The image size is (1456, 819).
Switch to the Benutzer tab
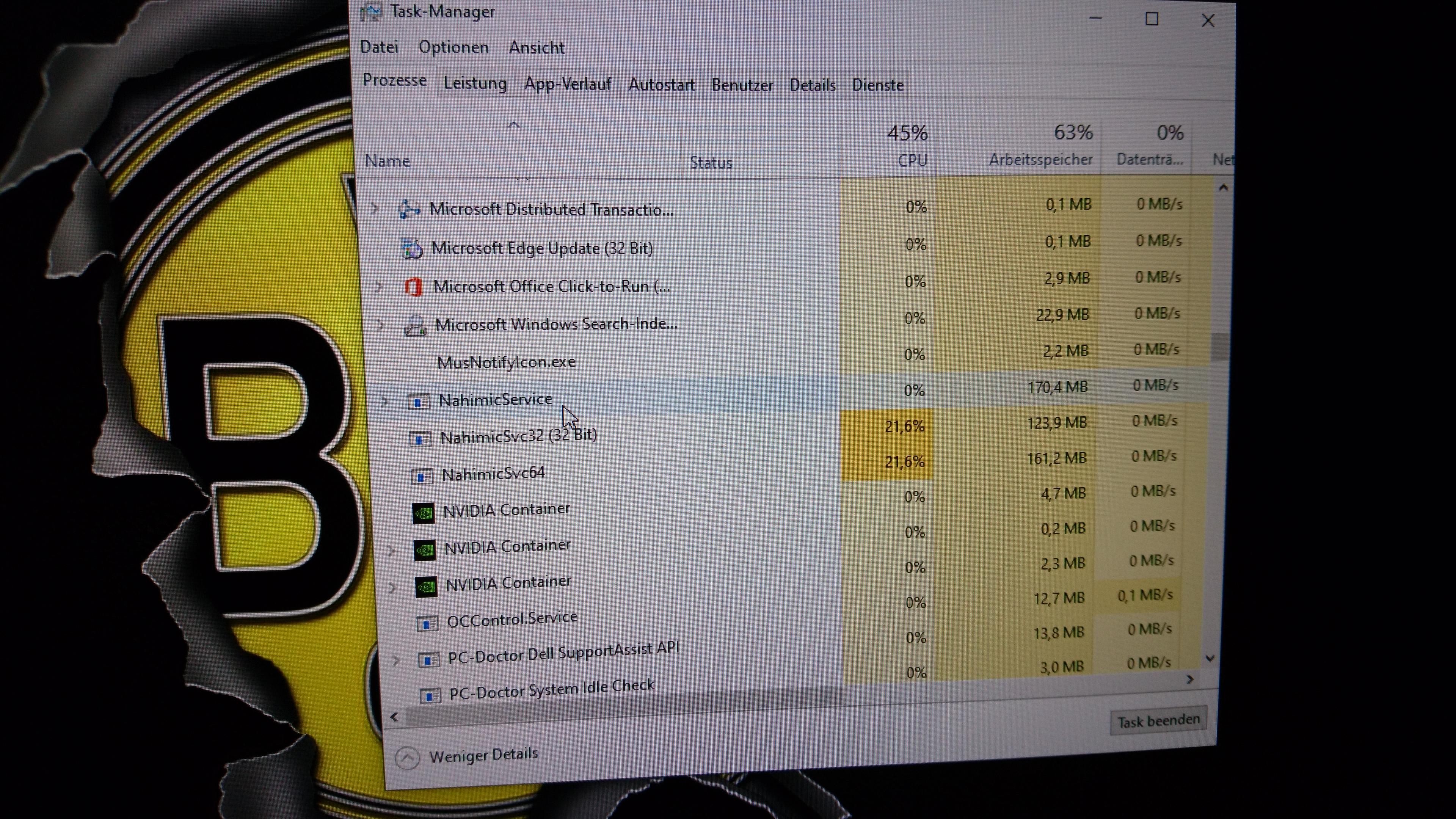742,85
